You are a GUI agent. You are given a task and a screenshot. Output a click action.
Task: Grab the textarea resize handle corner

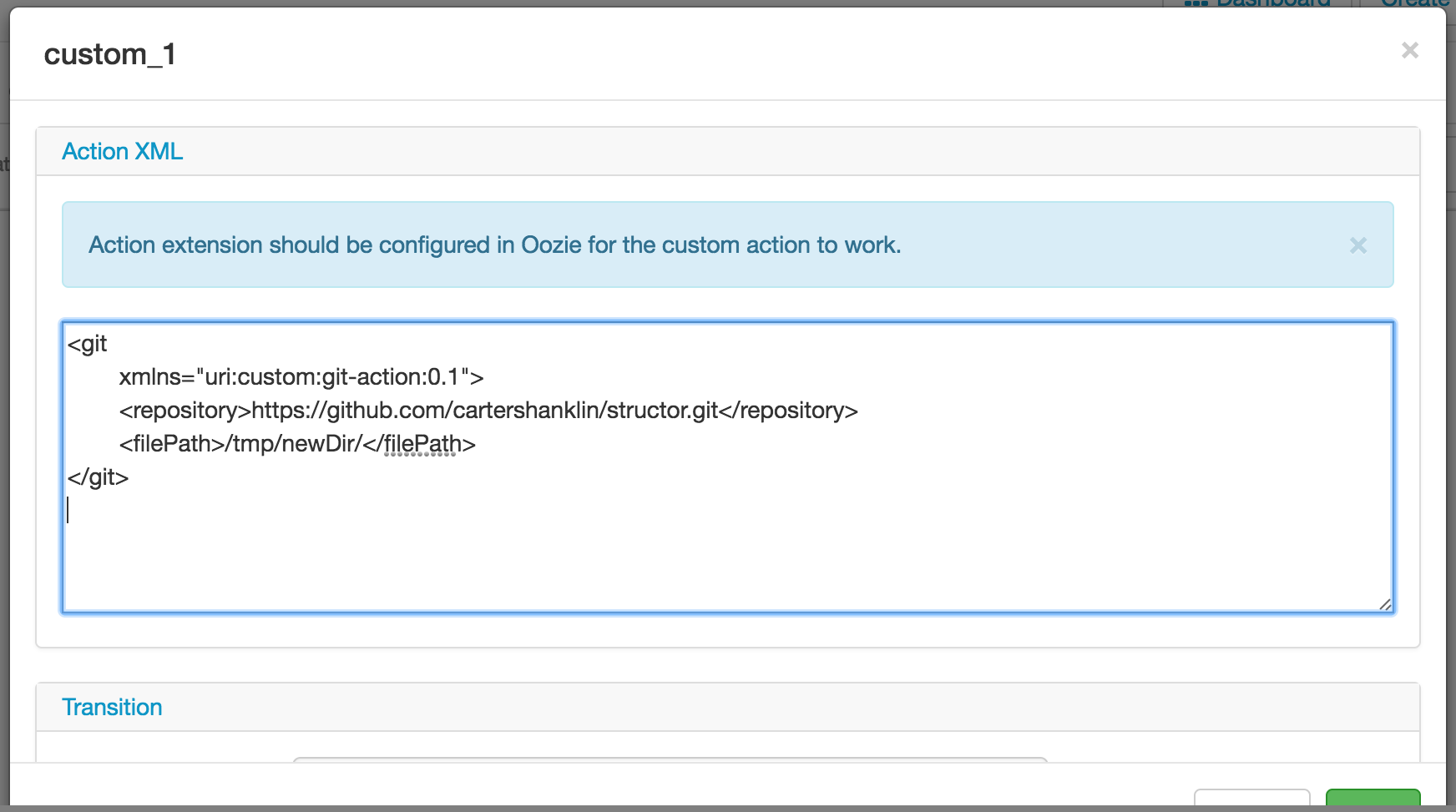tap(1385, 604)
